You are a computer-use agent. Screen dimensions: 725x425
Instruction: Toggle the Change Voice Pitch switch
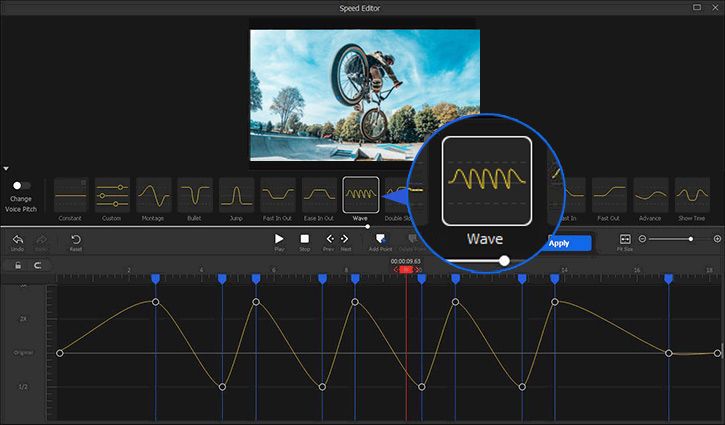click(x=20, y=185)
